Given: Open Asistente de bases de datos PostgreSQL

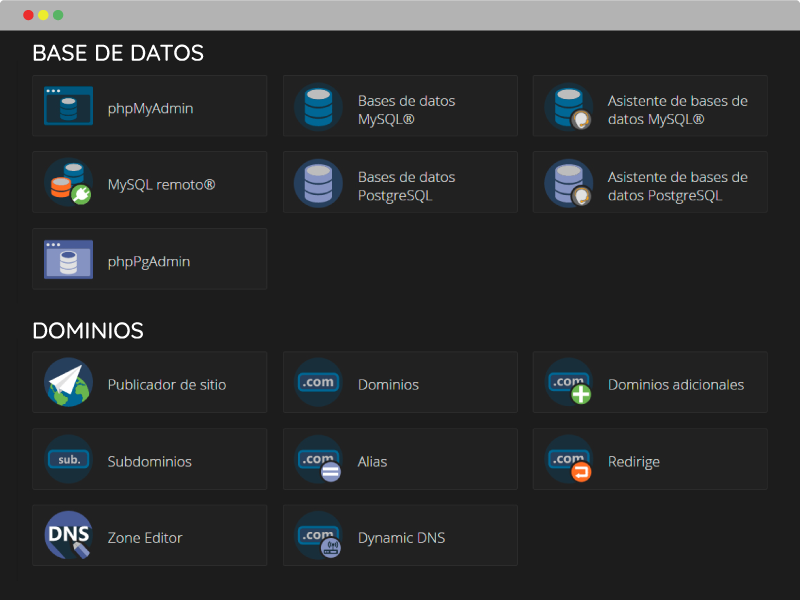Looking at the screenshot, I should (678, 186).
